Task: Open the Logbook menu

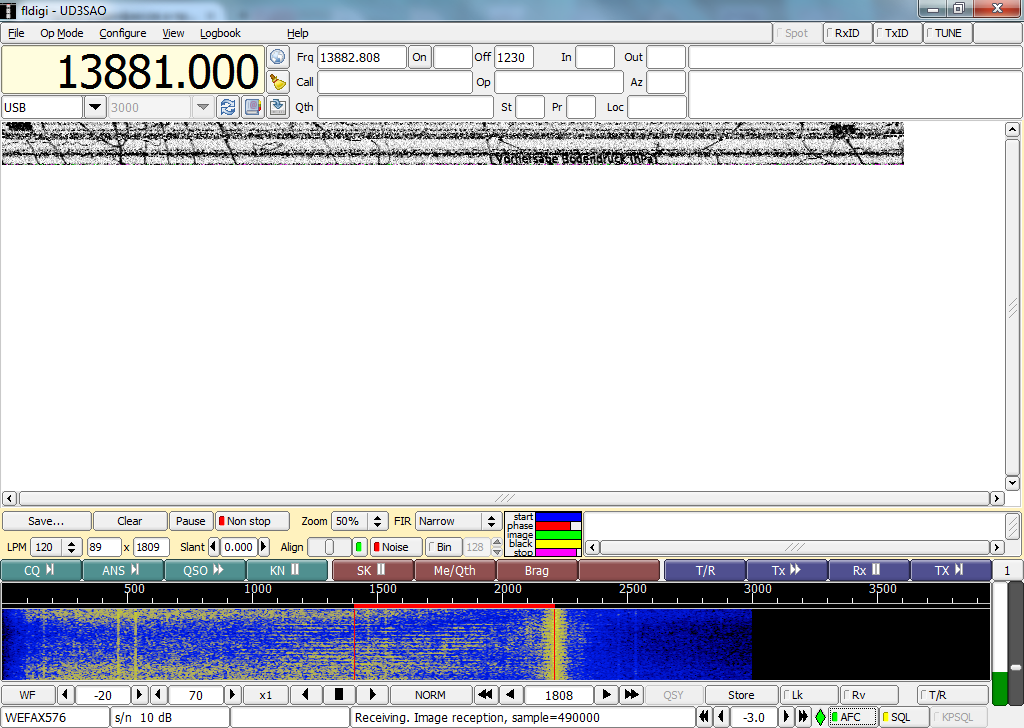Action: [220, 33]
